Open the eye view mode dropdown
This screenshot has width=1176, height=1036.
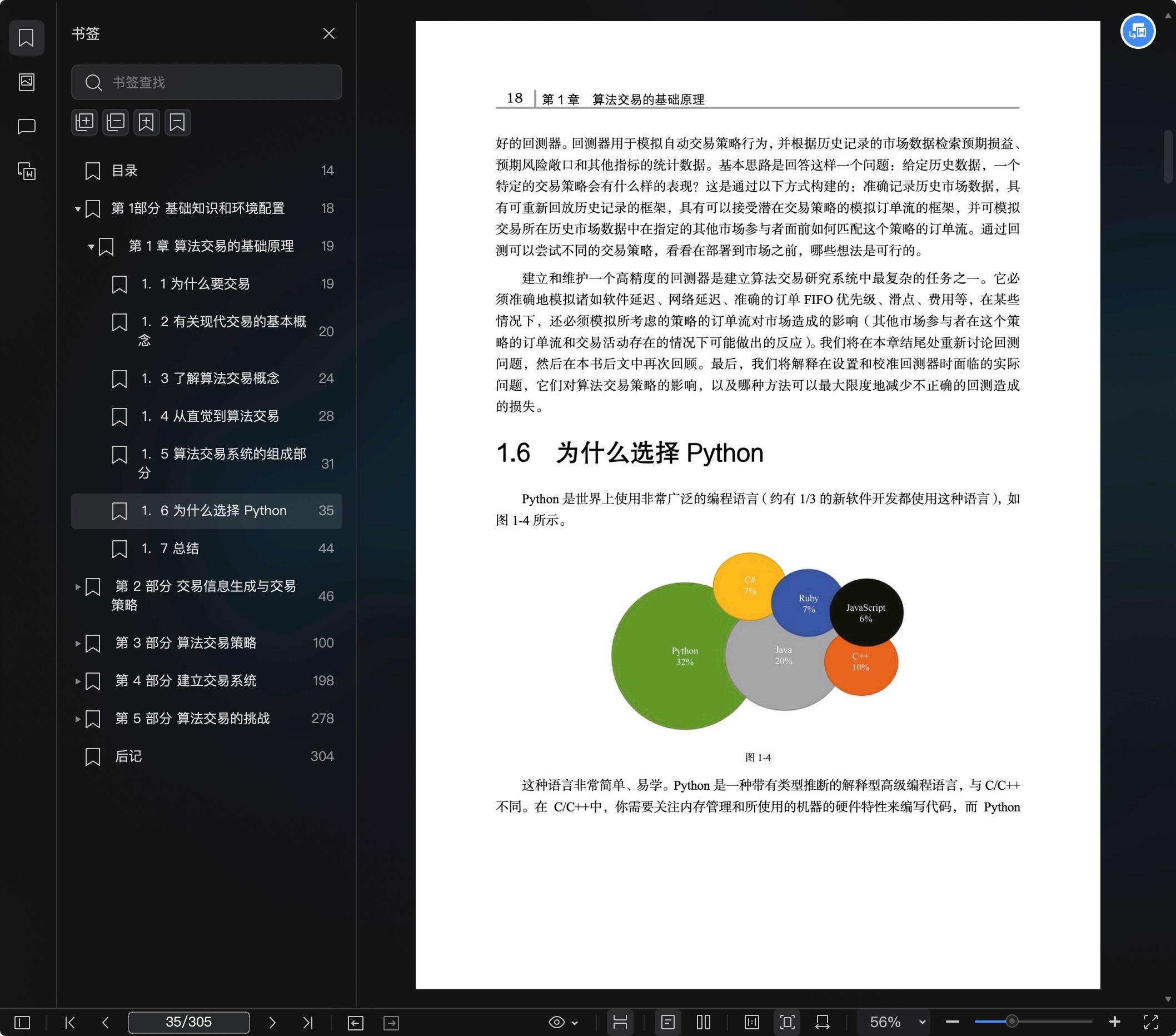562,1022
